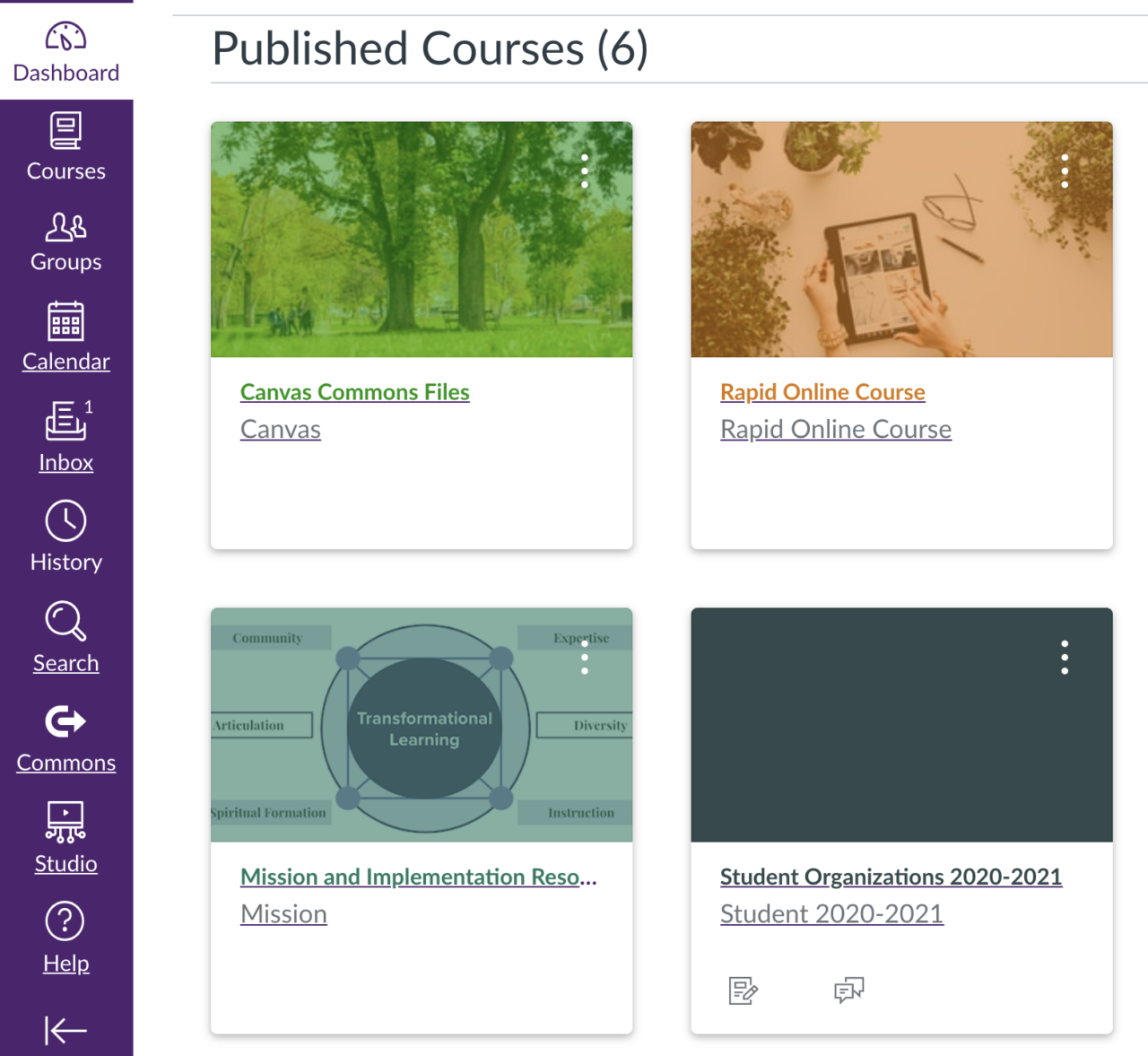Launch Studio from the sidebar
The height and width of the screenshot is (1056, 1148).
pyautogui.click(x=65, y=822)
